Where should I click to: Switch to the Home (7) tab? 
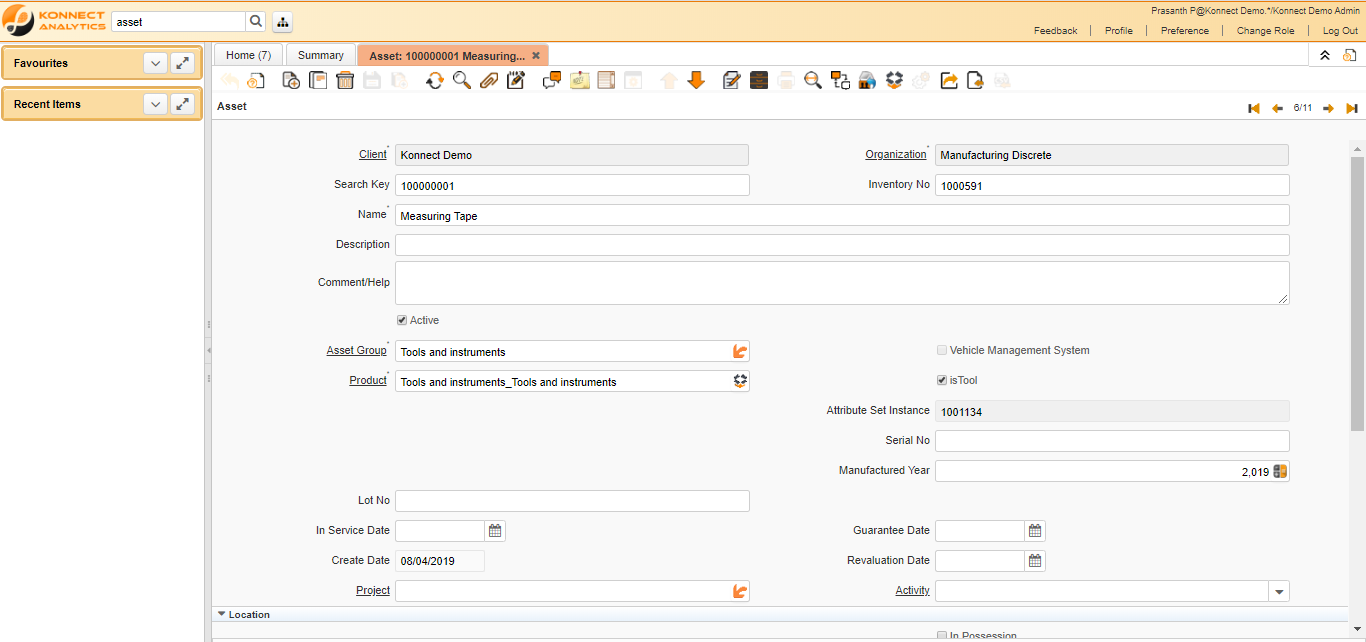click(x=248, y=55)
